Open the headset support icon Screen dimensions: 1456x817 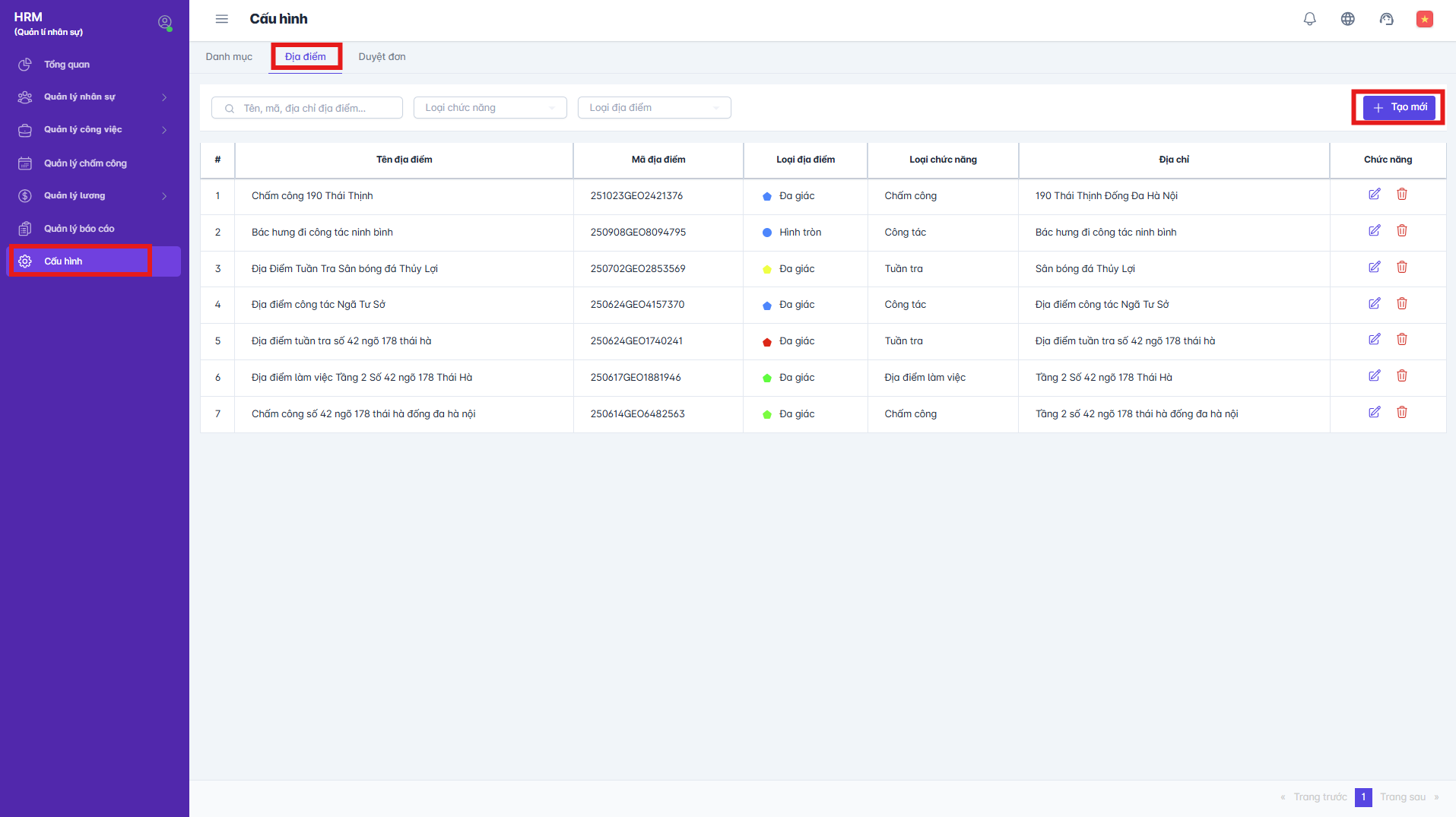tap(1386, 19)
